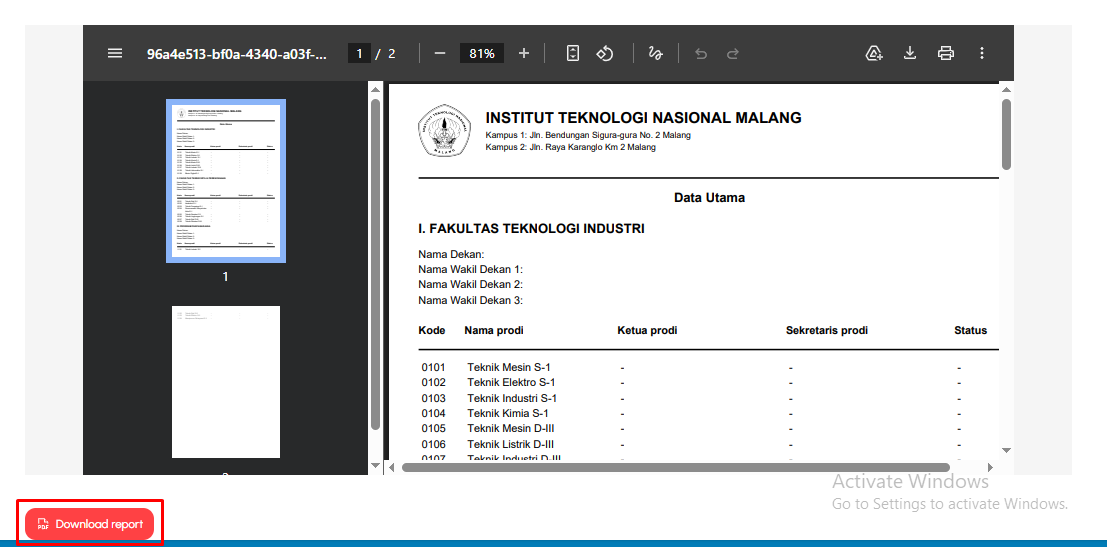Click the 'Nama prodi' column header

[x=493, y=330]
